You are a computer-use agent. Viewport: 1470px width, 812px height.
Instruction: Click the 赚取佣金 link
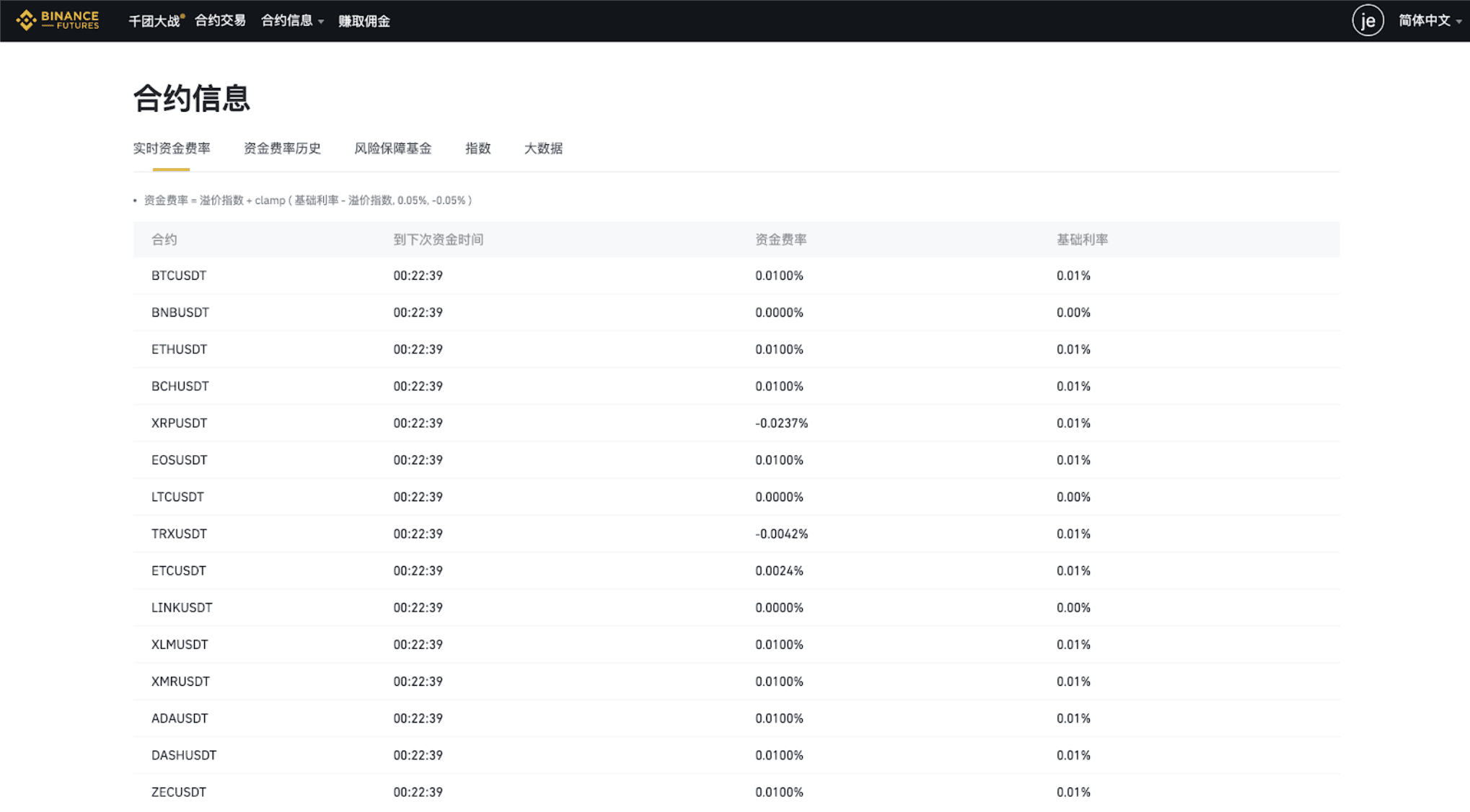click(x=364, y=21)
